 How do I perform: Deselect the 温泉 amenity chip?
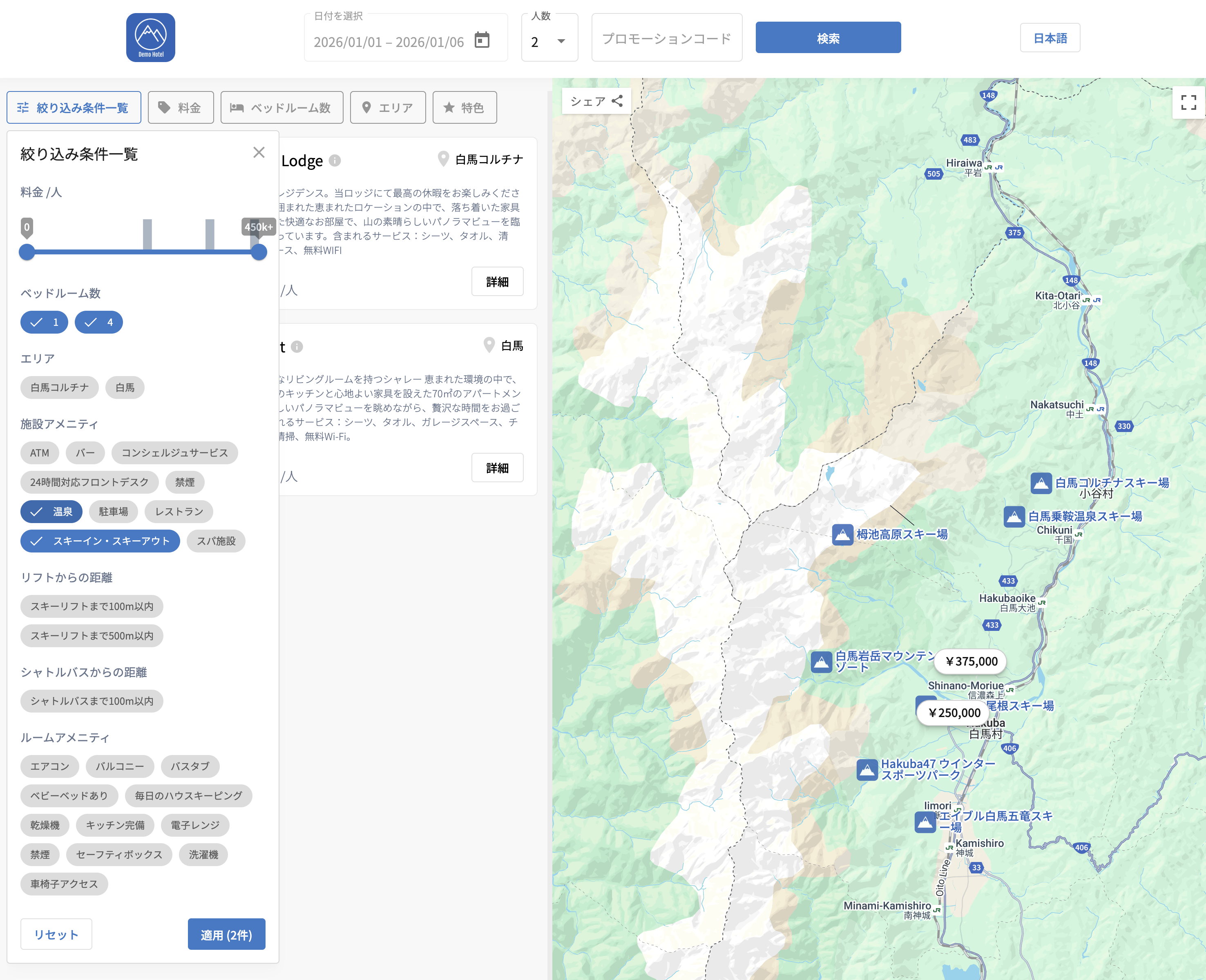[51, 512]
